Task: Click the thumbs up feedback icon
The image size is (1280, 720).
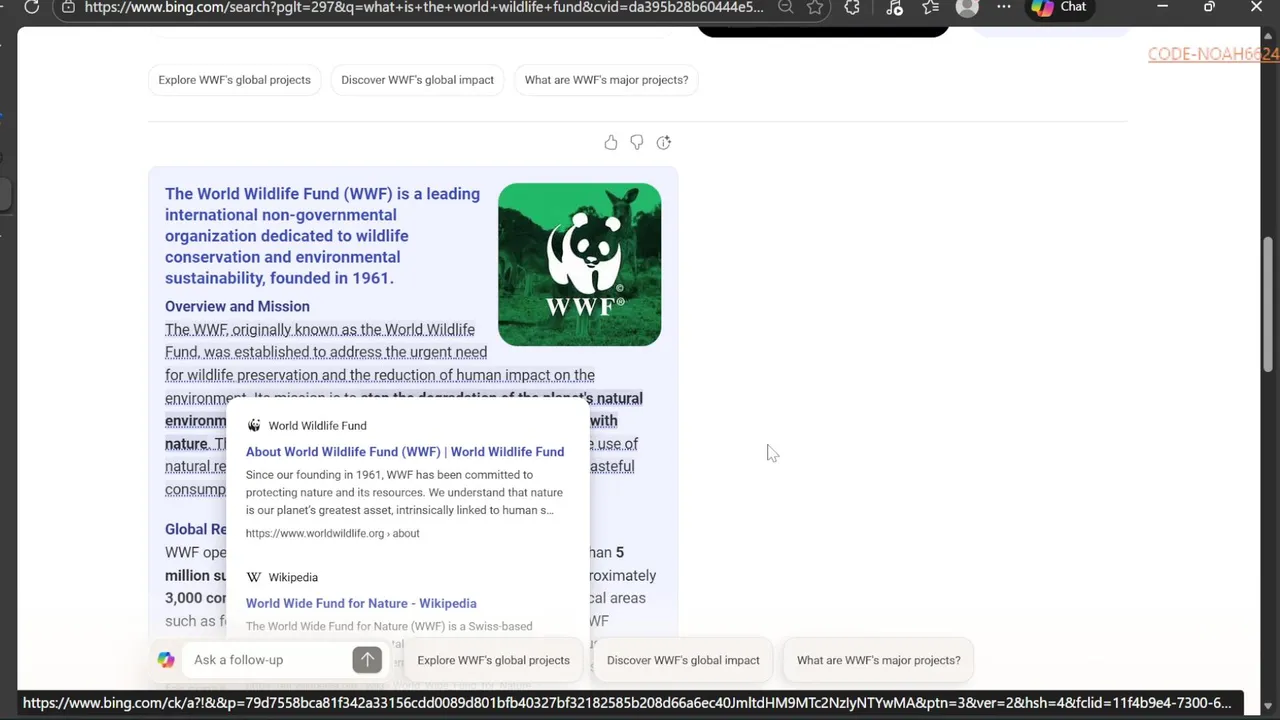Action: pyautogui.click(x=611, y=143)
